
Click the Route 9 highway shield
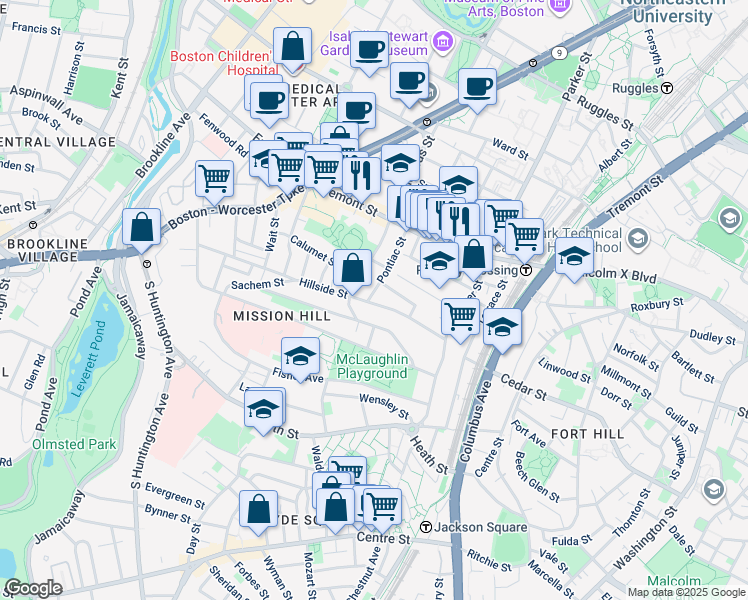560,52
